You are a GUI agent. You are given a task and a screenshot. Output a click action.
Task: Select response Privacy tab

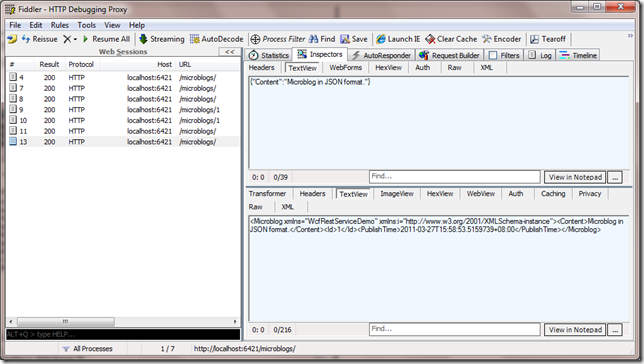(590, 194)
